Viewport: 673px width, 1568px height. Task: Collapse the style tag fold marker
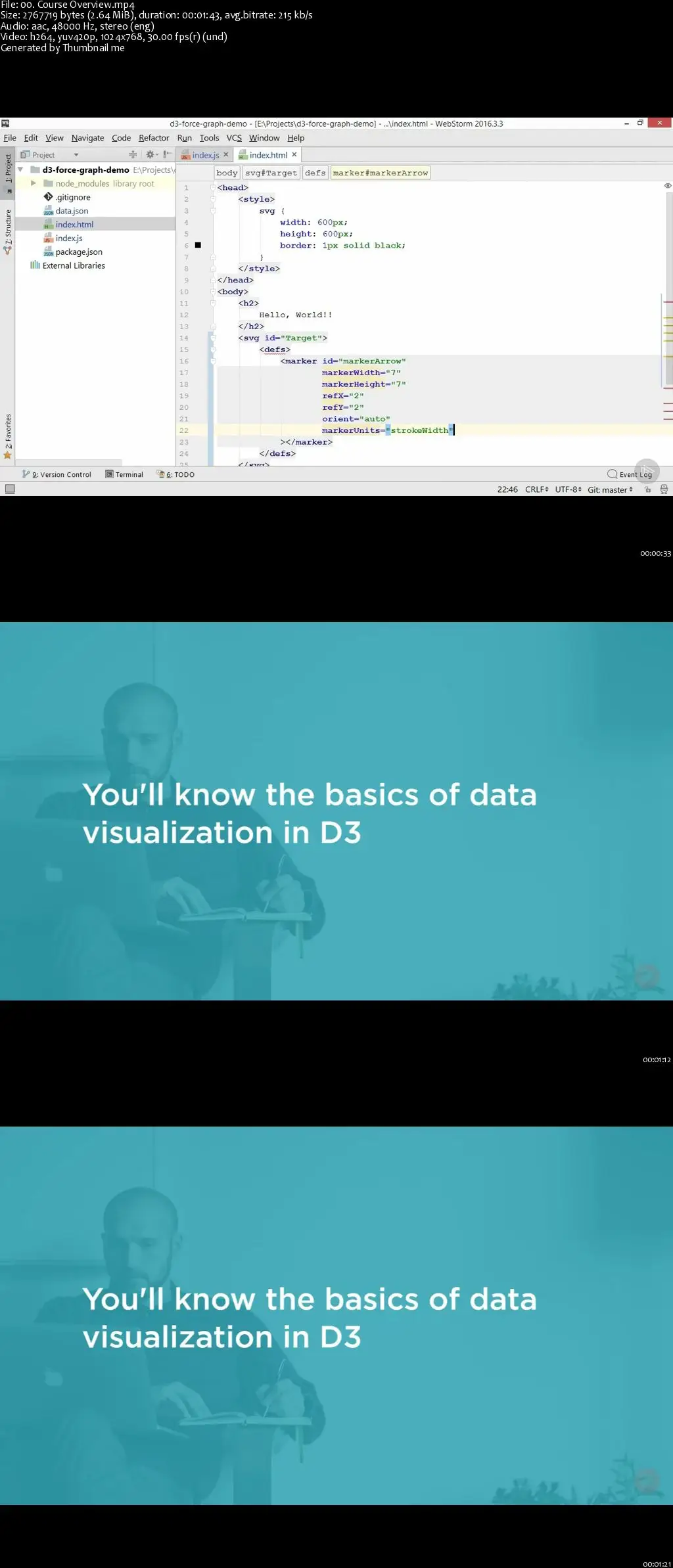point(213,199)
